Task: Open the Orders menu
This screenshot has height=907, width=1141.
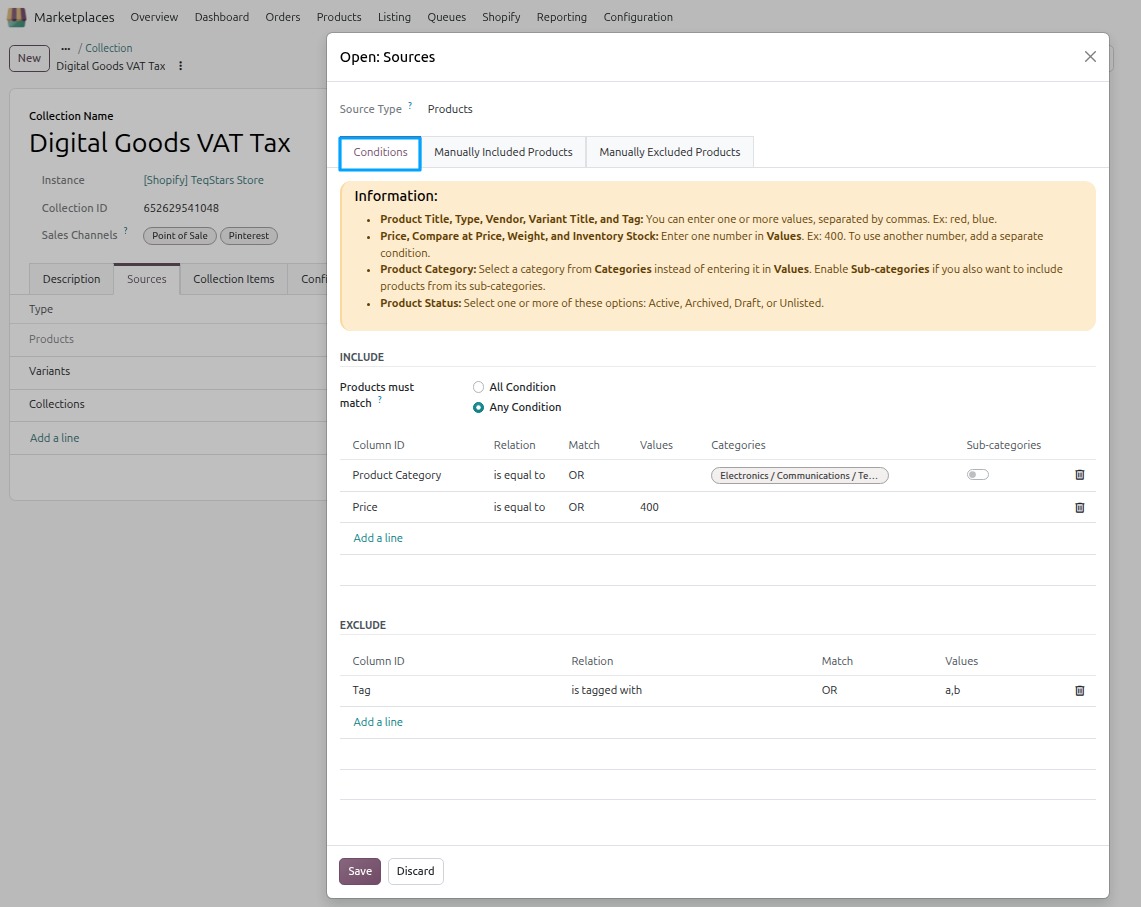Action: tap(282, 17)
